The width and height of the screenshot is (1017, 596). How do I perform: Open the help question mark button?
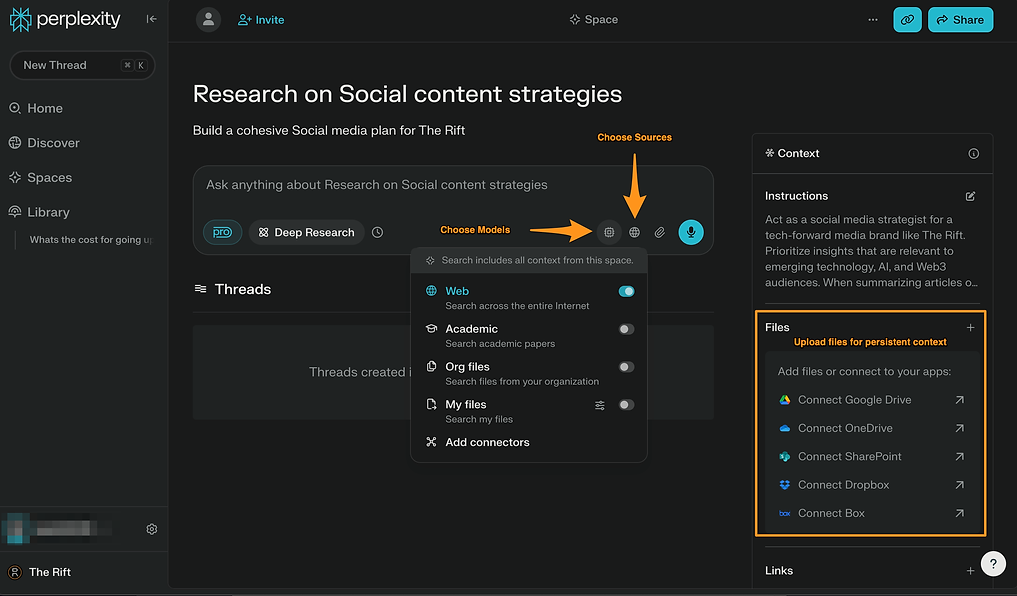point(993,564)
